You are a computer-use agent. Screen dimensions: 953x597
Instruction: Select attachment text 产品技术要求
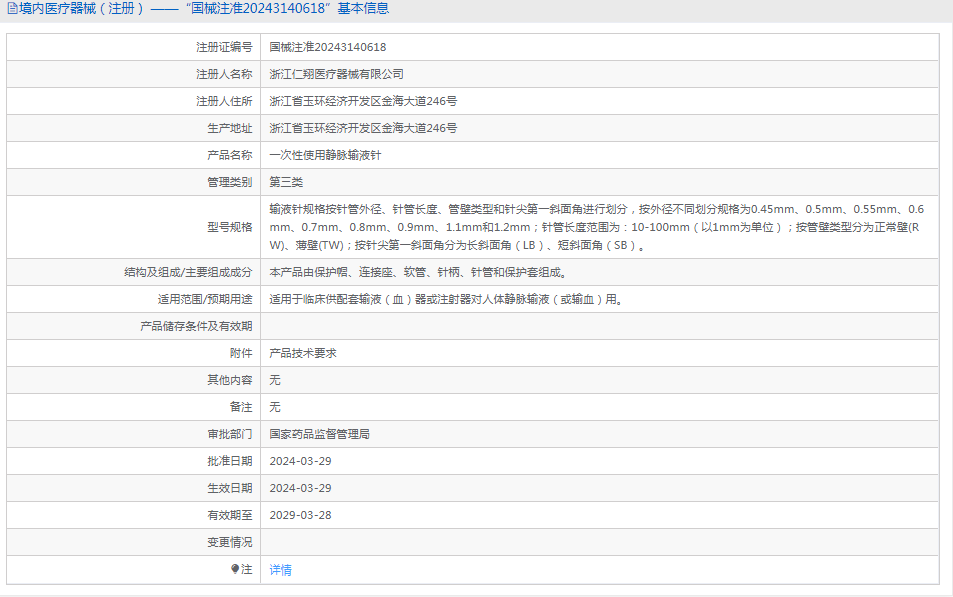coord(303,353)
